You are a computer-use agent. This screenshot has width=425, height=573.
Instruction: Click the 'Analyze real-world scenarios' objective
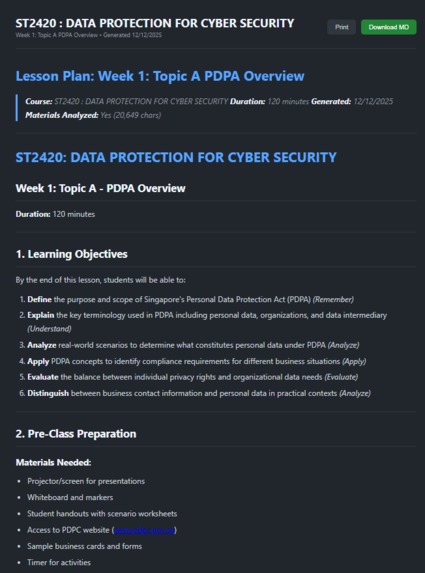[193, 345]
